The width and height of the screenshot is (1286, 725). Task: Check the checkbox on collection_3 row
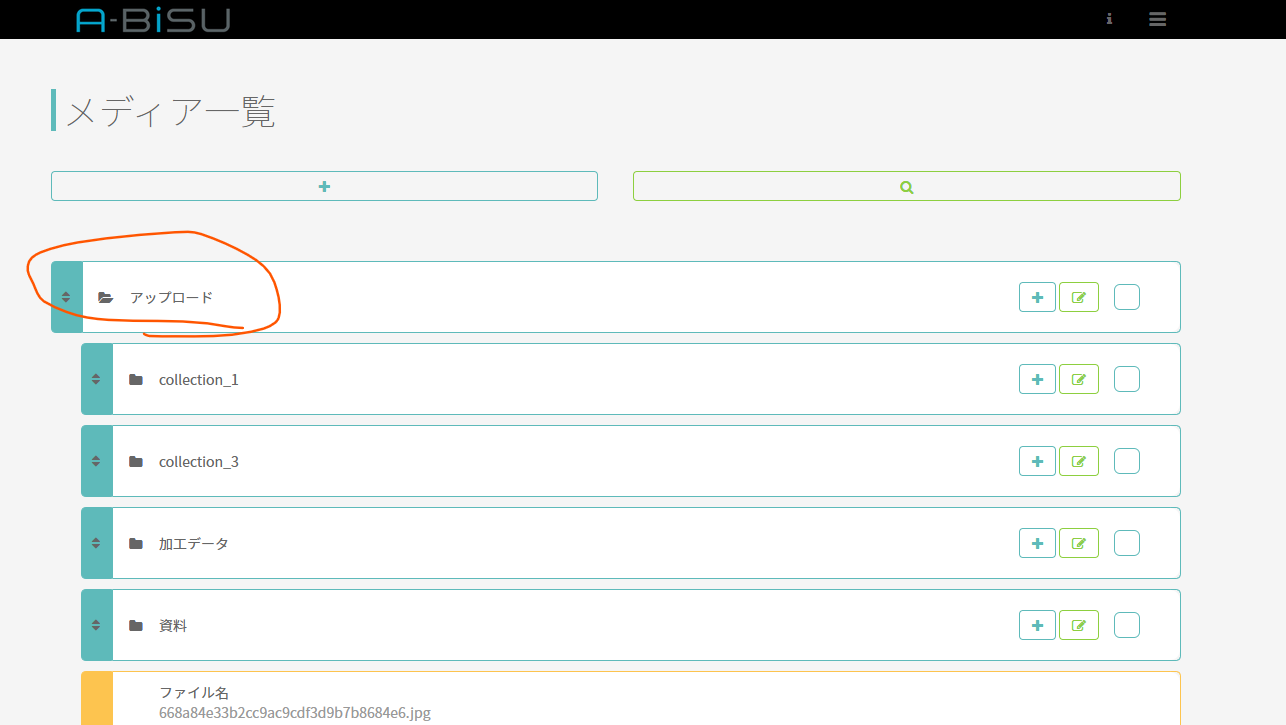1126,461
